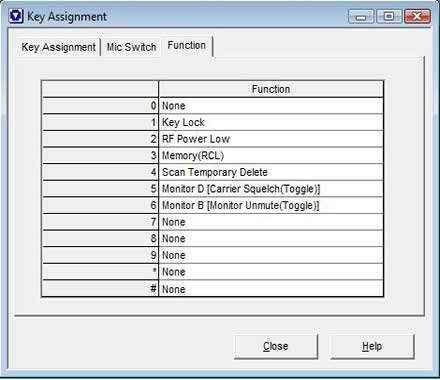This screenshot has width=440, height=380.
Task: Click the Close button
Action: [276, 346]
